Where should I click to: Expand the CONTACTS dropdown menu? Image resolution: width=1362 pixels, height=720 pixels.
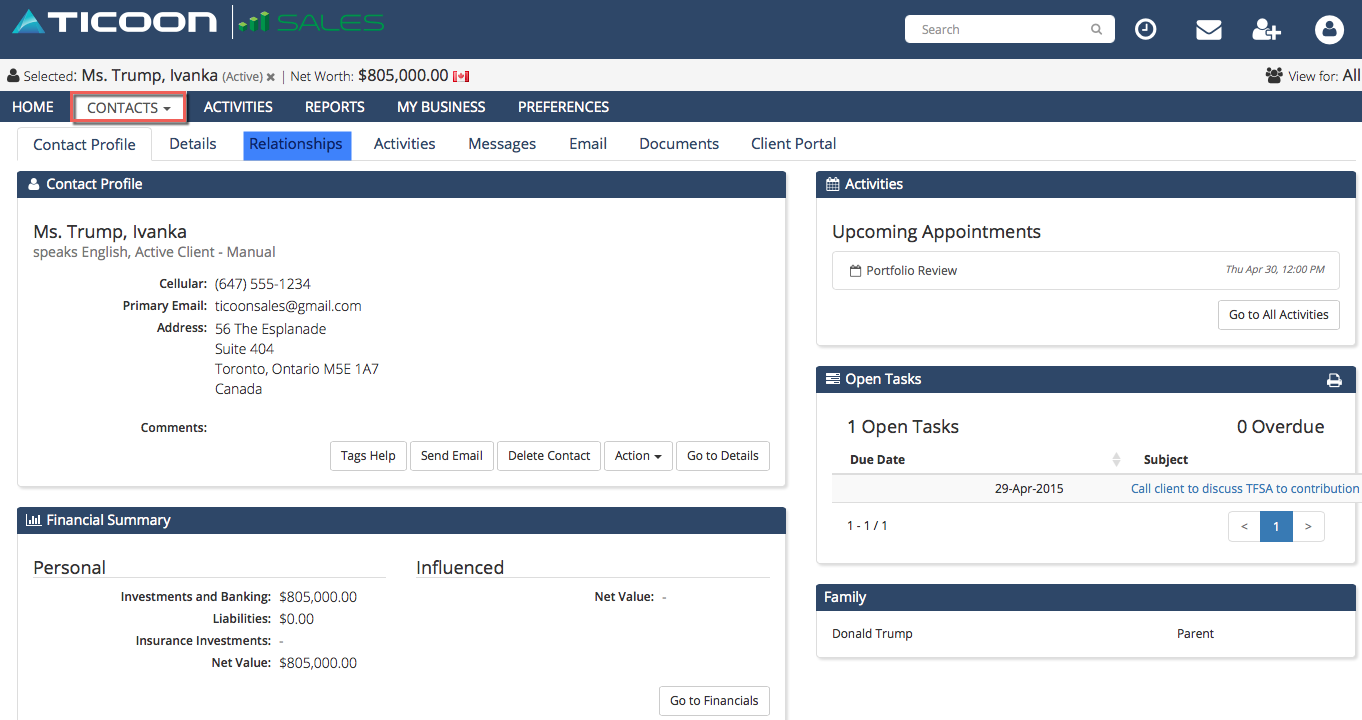pyautogui.click(x=129, y=107)
